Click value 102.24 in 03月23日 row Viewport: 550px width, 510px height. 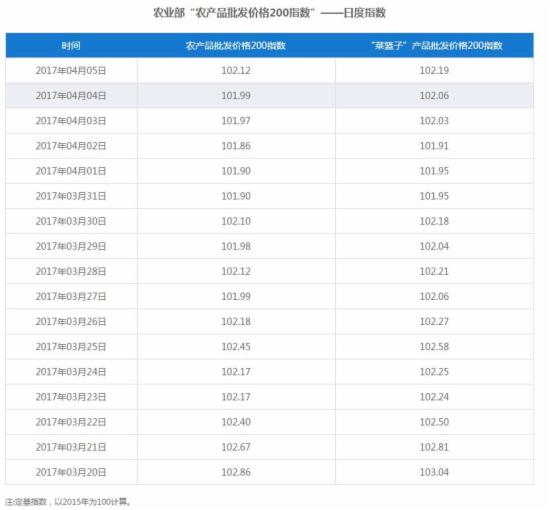pyautogui.click(x=434, y=397)
